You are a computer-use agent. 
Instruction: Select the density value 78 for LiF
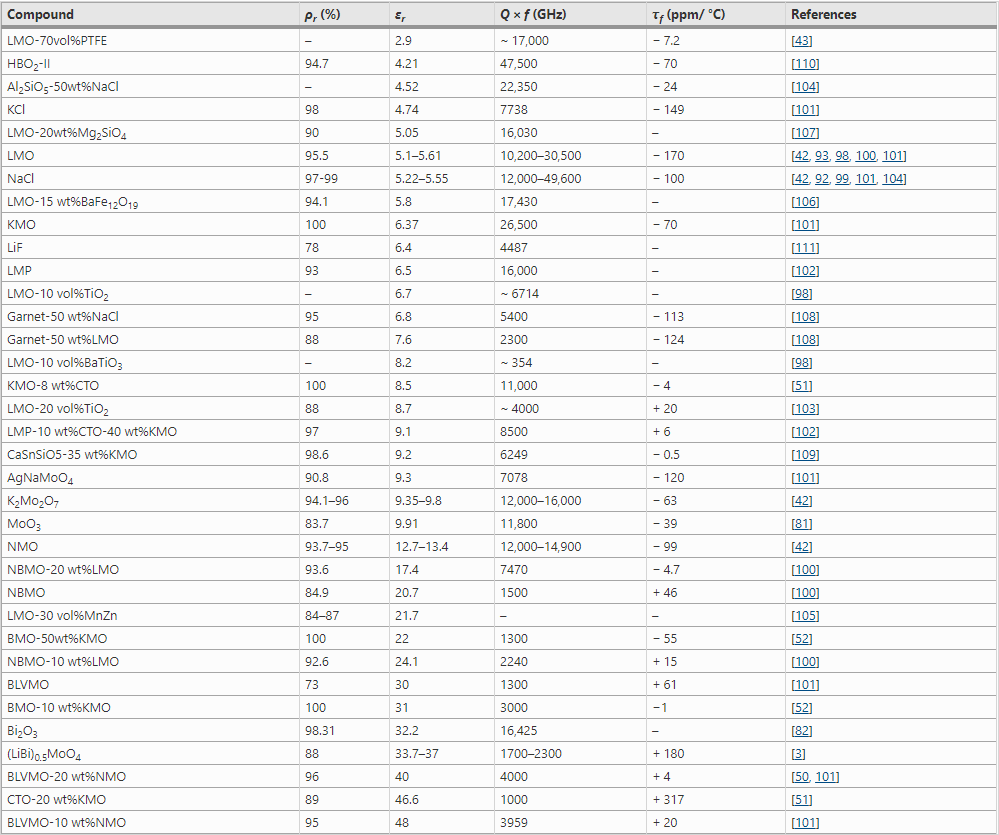coord(312,247)
